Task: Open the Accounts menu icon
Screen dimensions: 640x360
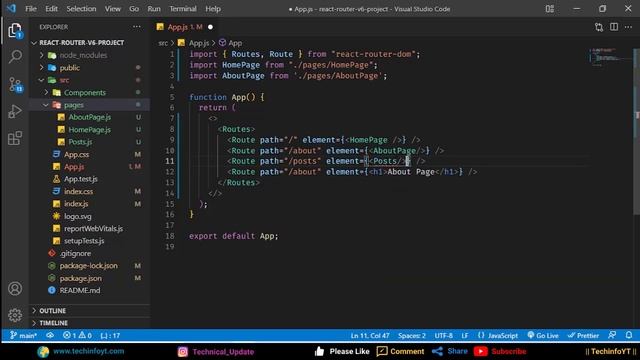Action: click(x=15, y=289)
